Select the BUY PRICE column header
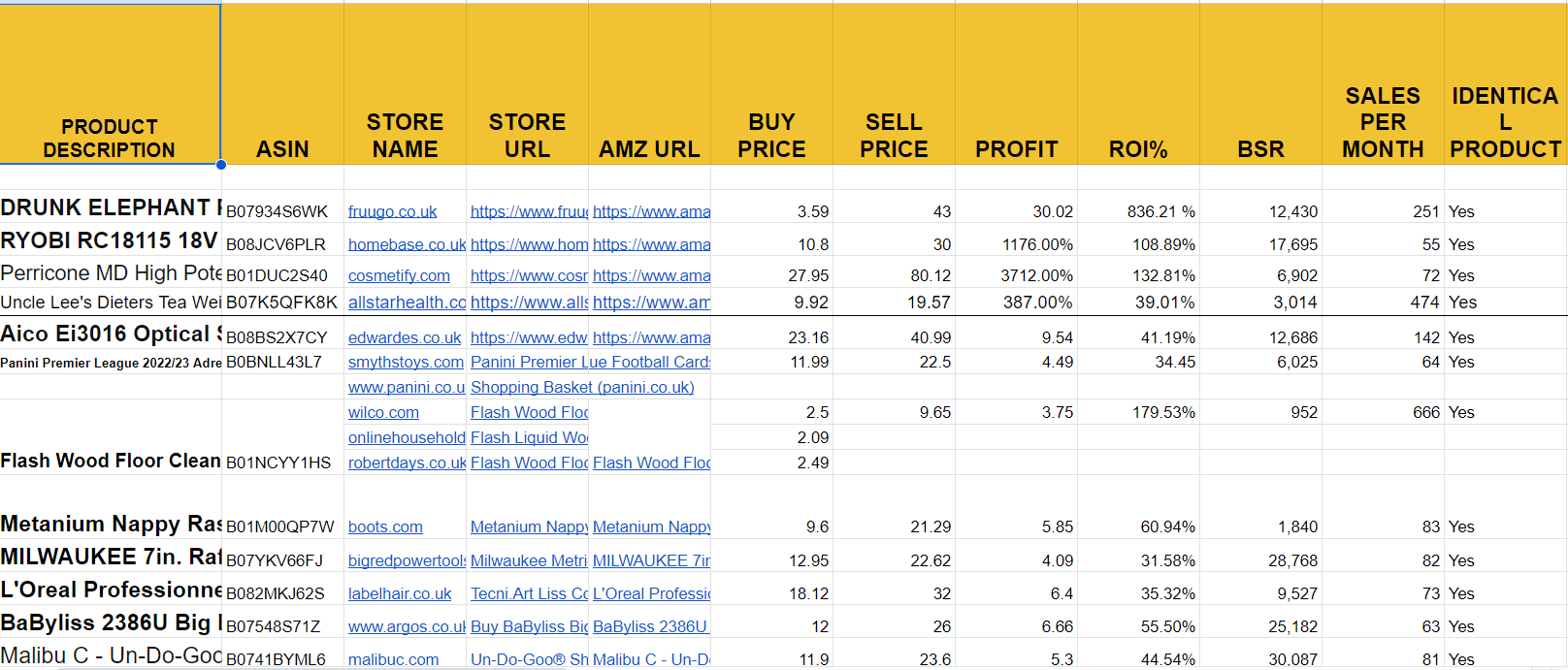The width and height of the screenshot is (1568, 670). 771,83
